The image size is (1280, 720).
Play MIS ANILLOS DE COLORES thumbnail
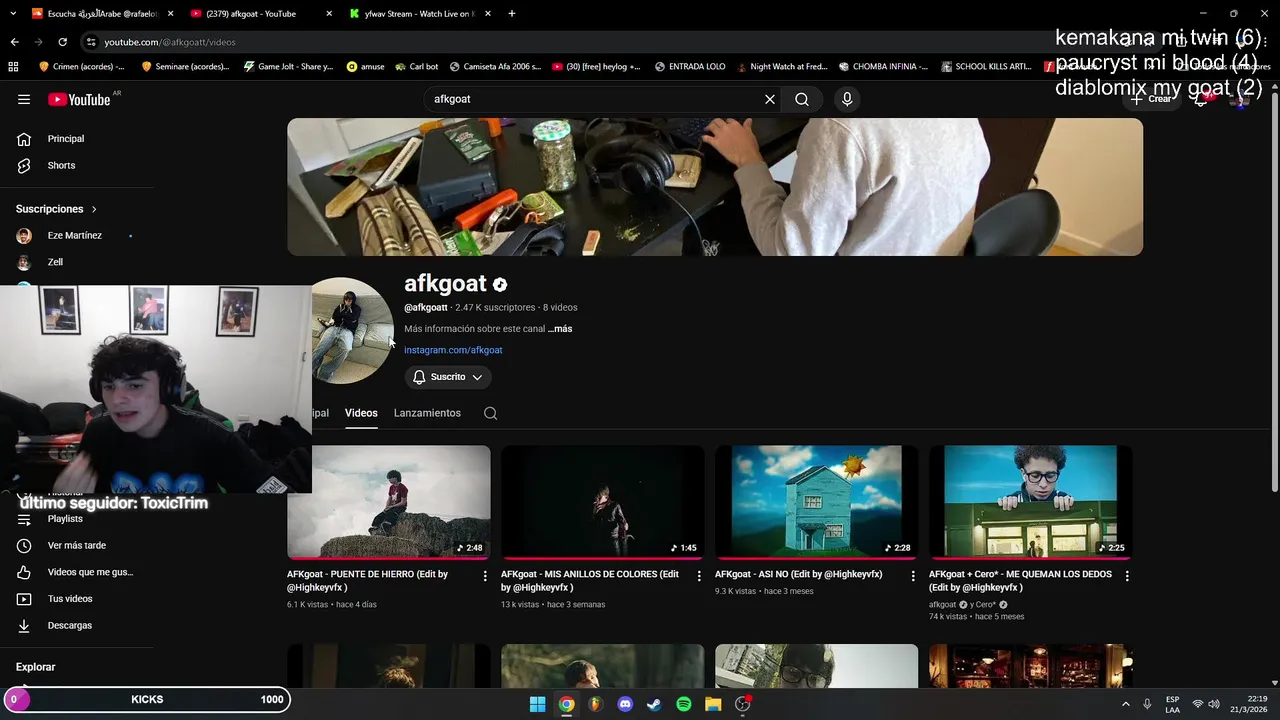coord(602,502)
